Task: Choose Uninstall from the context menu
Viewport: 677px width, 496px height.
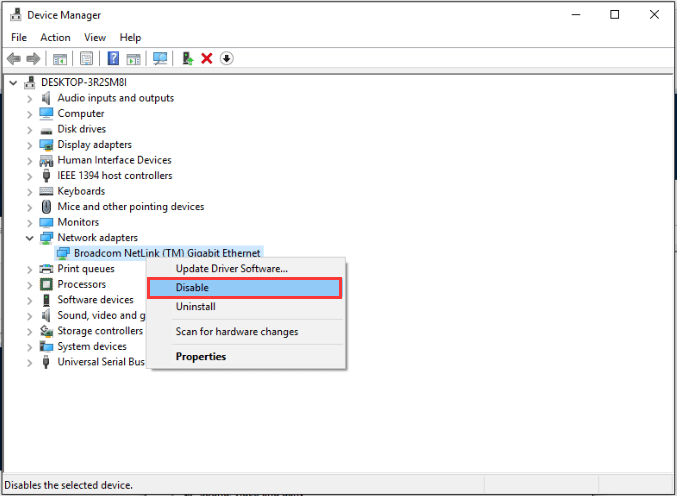Action: point(195,307)
